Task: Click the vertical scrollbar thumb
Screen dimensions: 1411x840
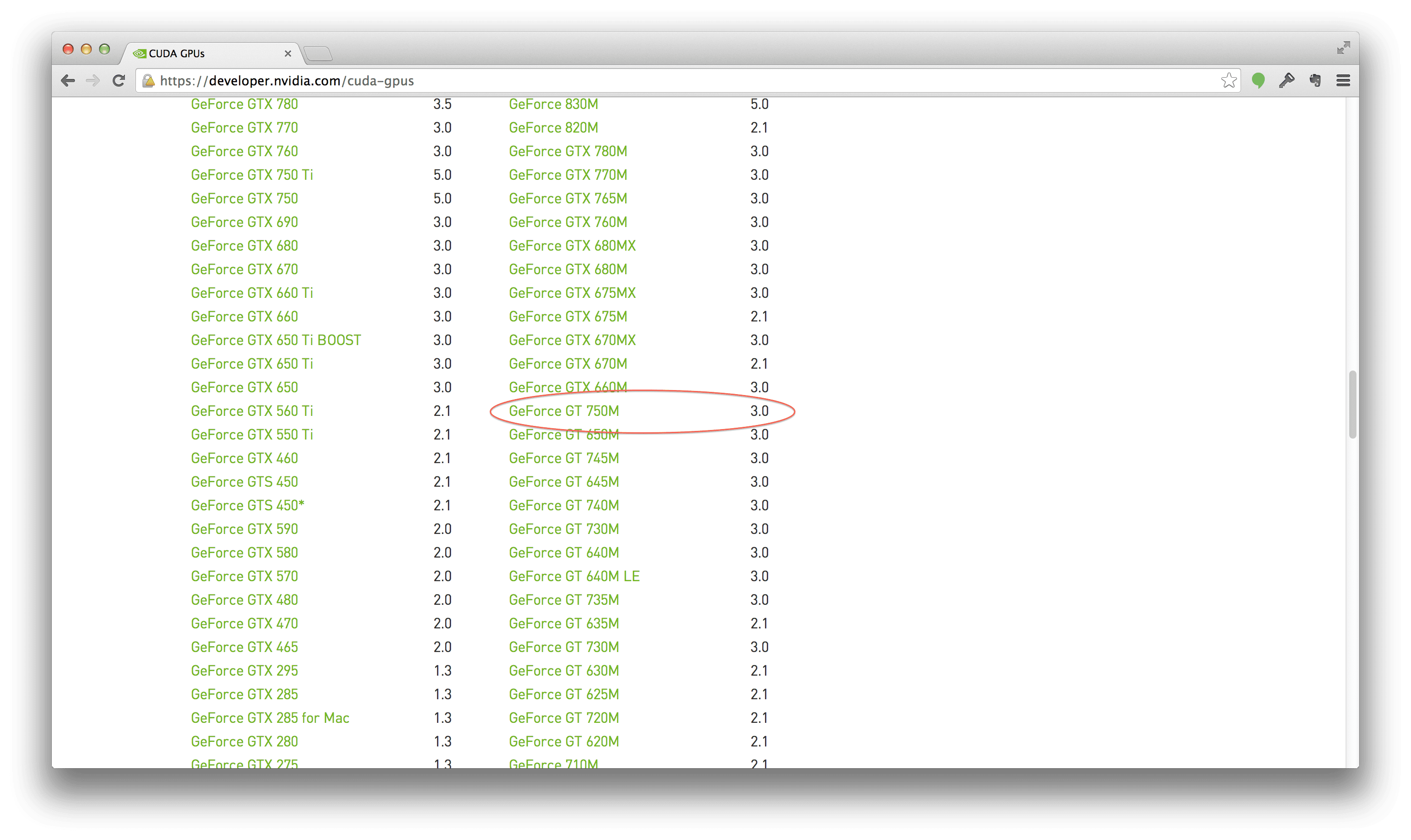Action: [x=1352, y=404]
